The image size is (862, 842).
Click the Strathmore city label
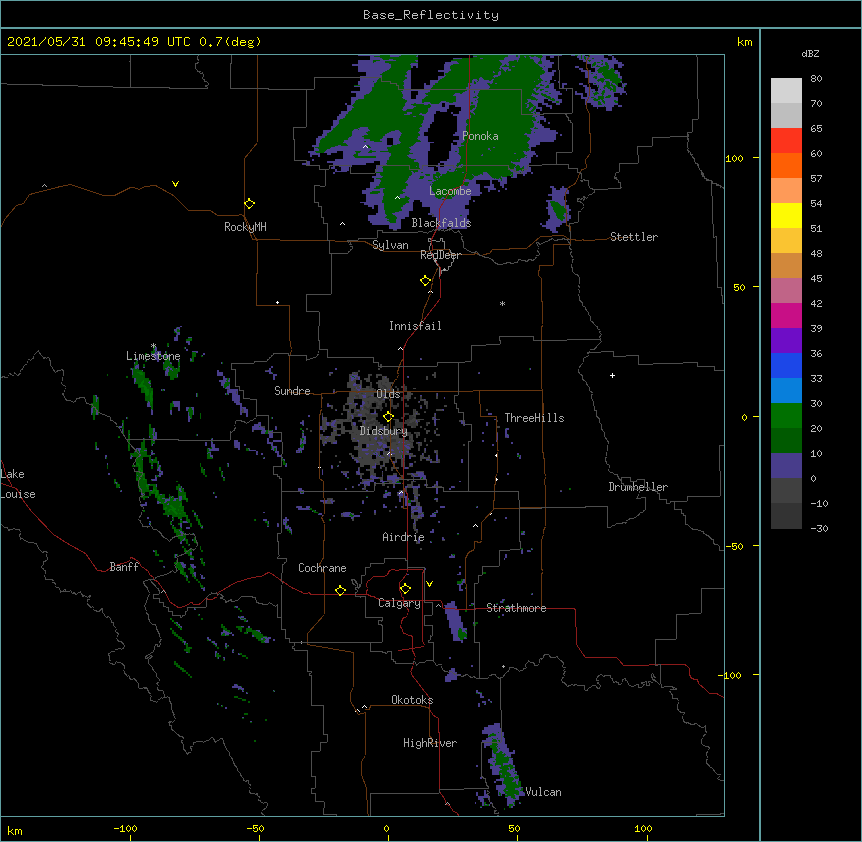516,608
